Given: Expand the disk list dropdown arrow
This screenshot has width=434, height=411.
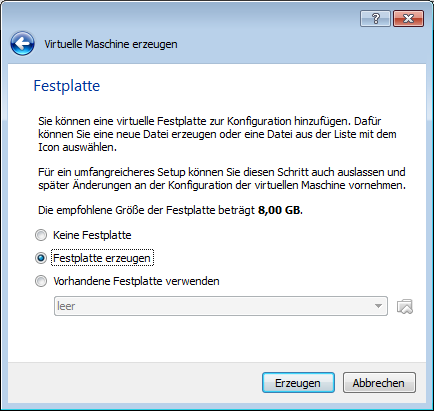Looking at the screenshot, I should 378,306.
